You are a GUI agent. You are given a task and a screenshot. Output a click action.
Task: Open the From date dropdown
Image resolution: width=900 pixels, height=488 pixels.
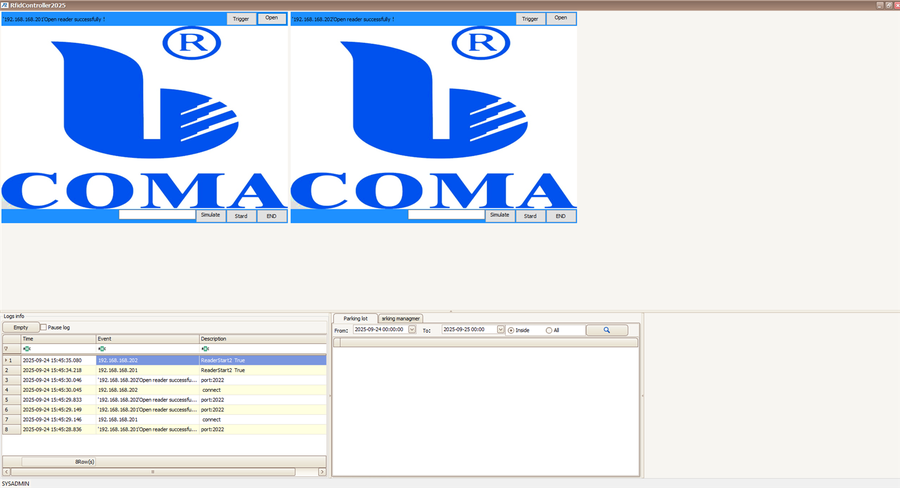pos(412,330)
